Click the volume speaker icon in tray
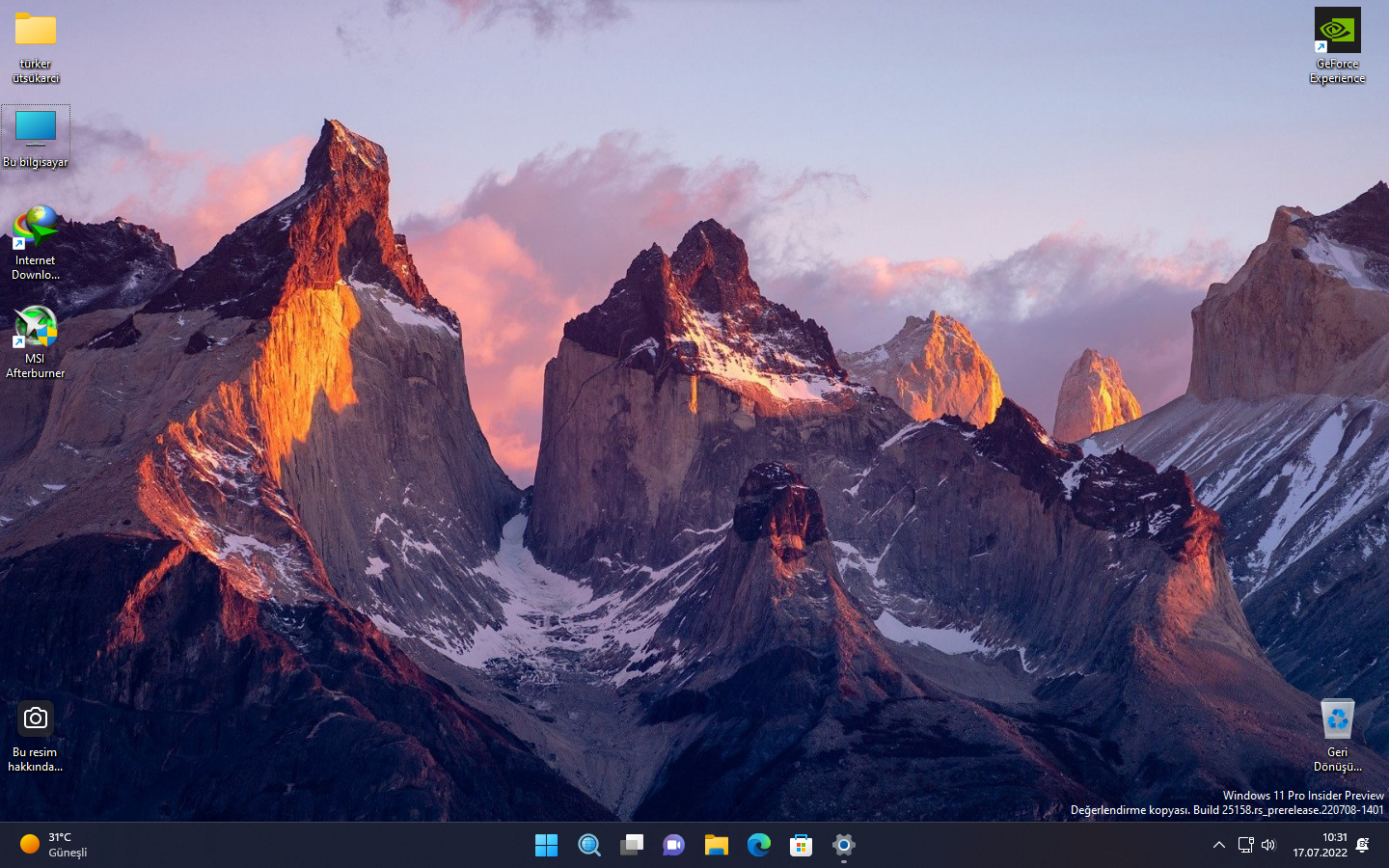 [1268, 845]
